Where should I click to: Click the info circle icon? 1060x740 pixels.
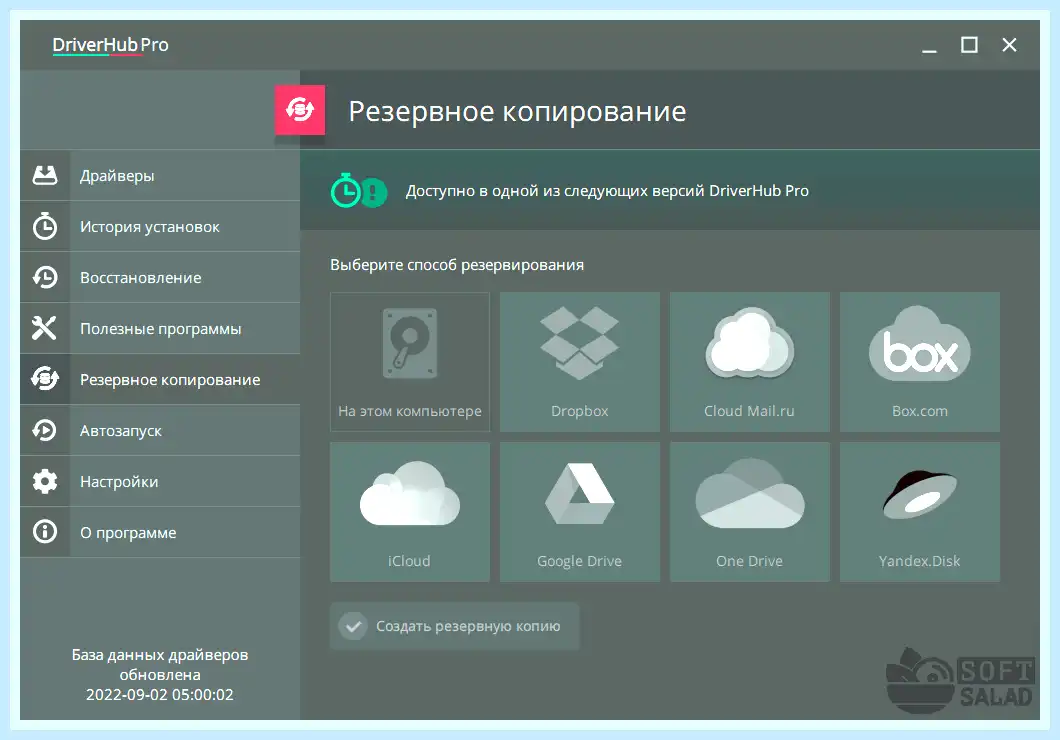coord(45,532)
